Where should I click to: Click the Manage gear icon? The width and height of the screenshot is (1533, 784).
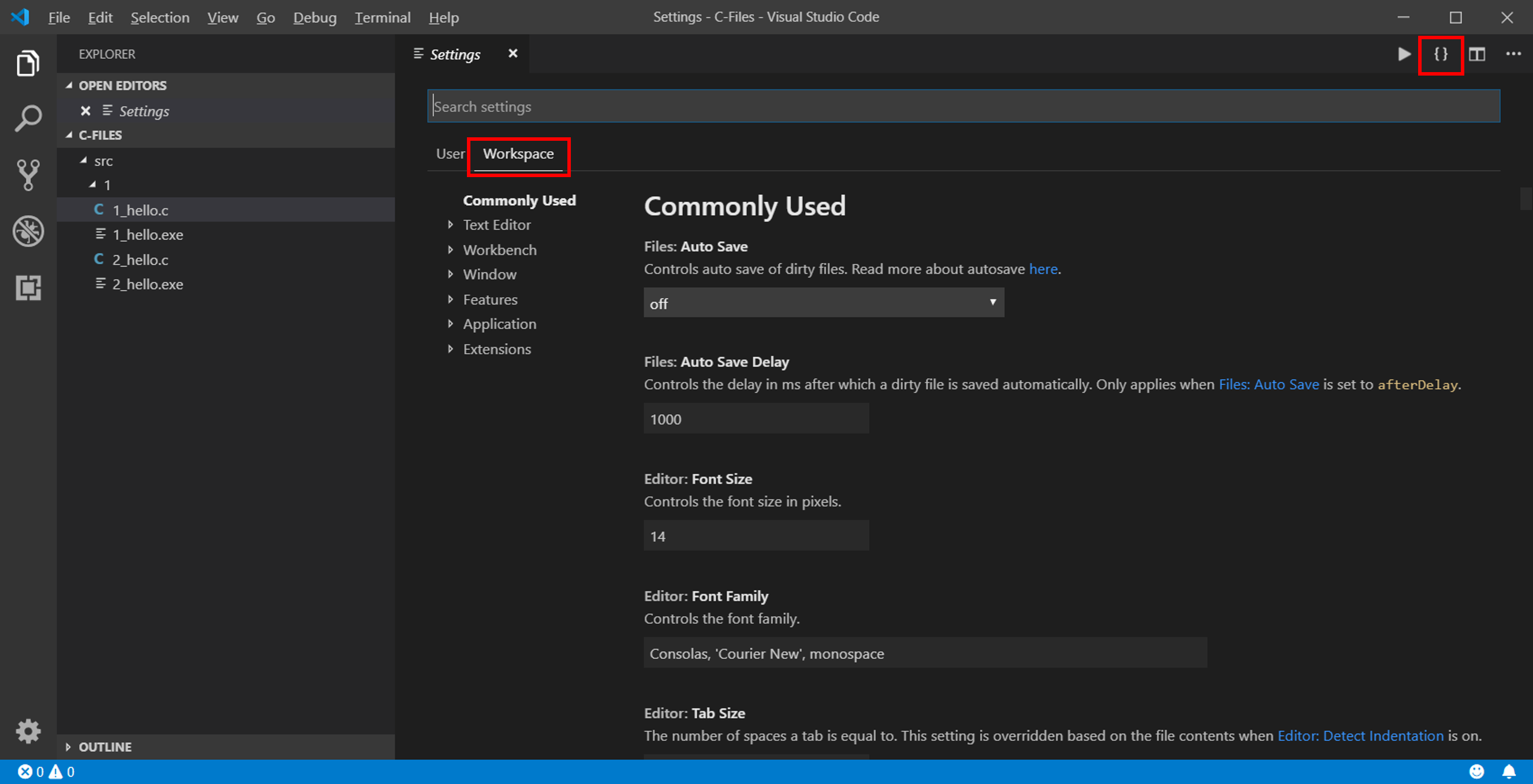28,730
